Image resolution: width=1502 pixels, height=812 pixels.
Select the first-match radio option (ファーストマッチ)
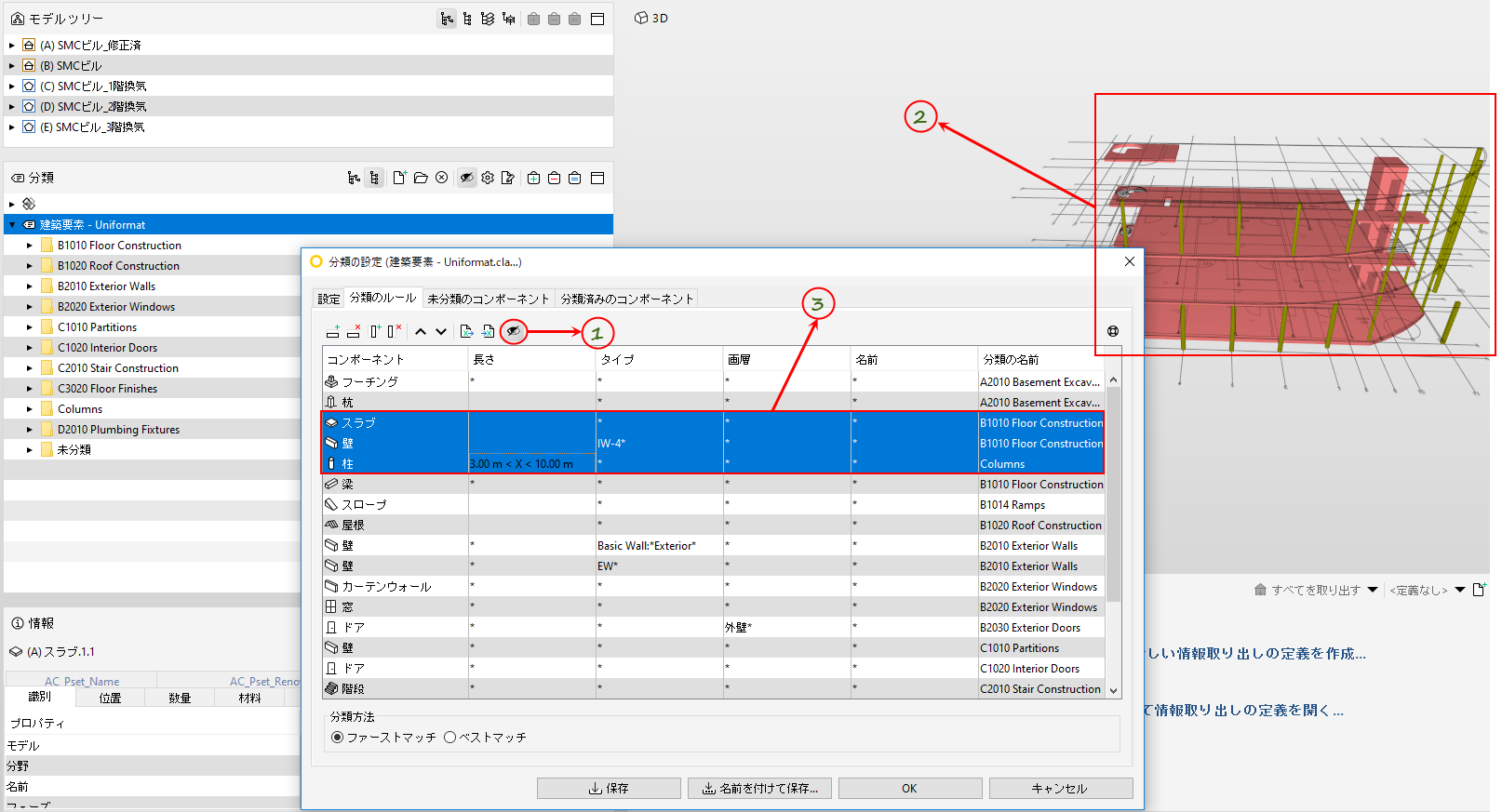(x=337, y=737)
